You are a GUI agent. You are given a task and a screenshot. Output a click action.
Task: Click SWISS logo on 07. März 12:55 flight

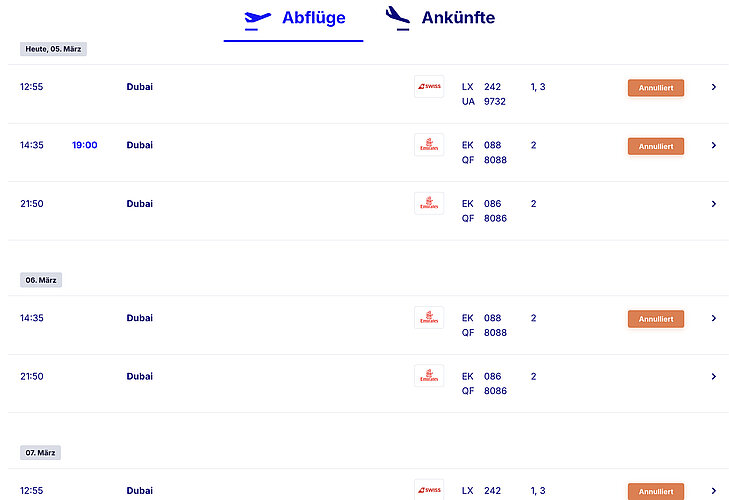pos(429,490)
